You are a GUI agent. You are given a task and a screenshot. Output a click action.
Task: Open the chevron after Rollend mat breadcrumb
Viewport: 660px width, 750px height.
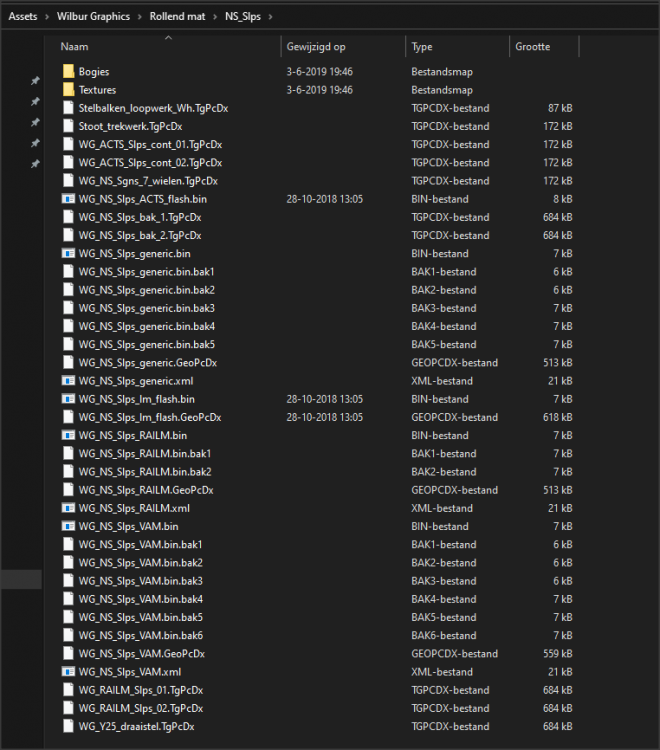(x=215, y=16)
